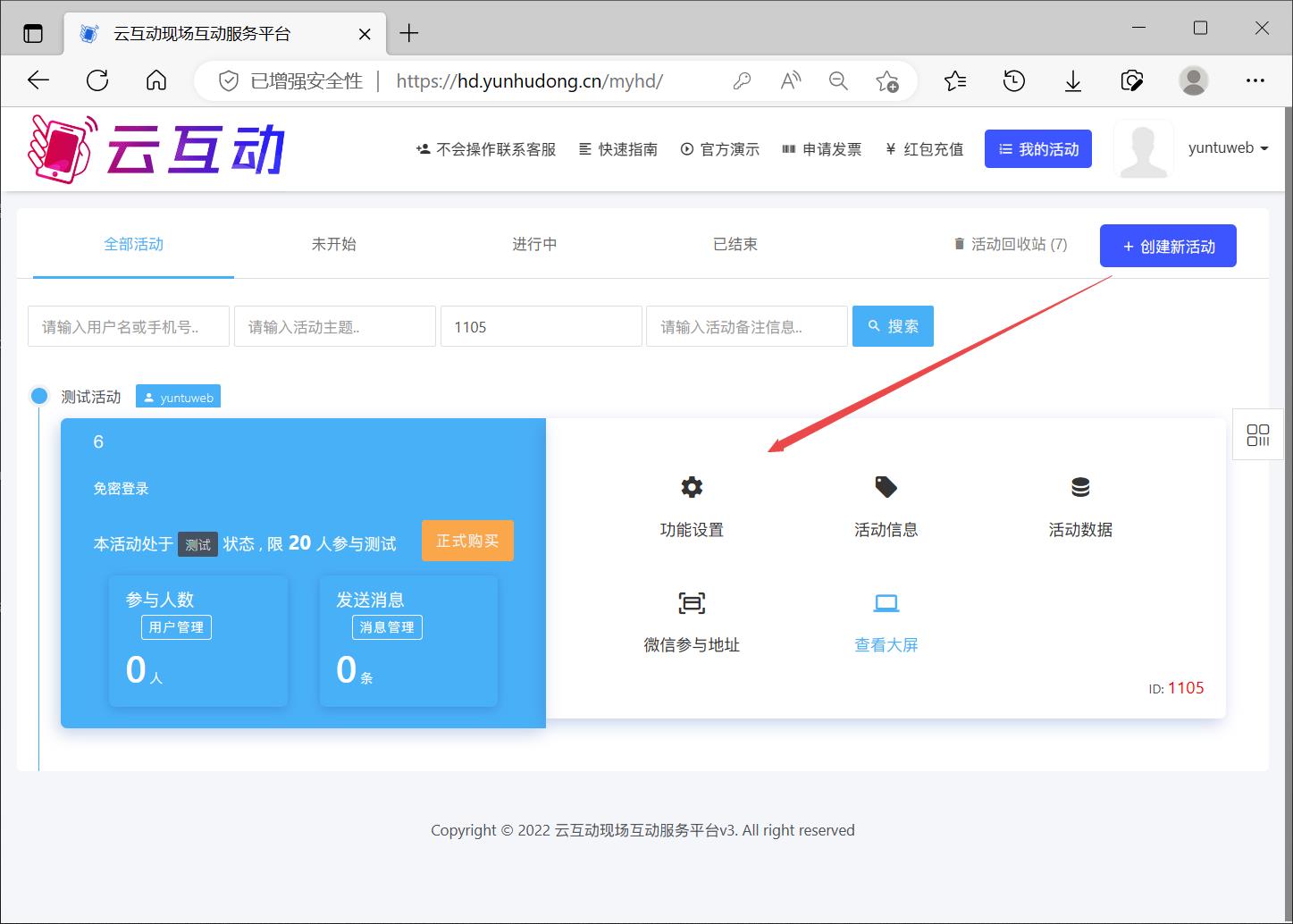The image size is (1293, 924).
Task: Activate read aloud icon
Action: click(790, 81)
